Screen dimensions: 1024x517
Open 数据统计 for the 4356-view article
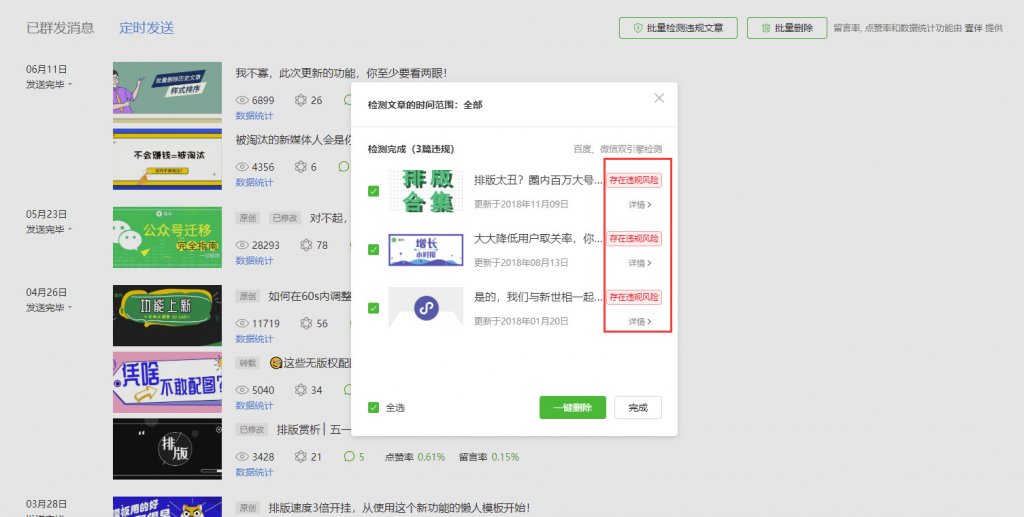(255, 183)
